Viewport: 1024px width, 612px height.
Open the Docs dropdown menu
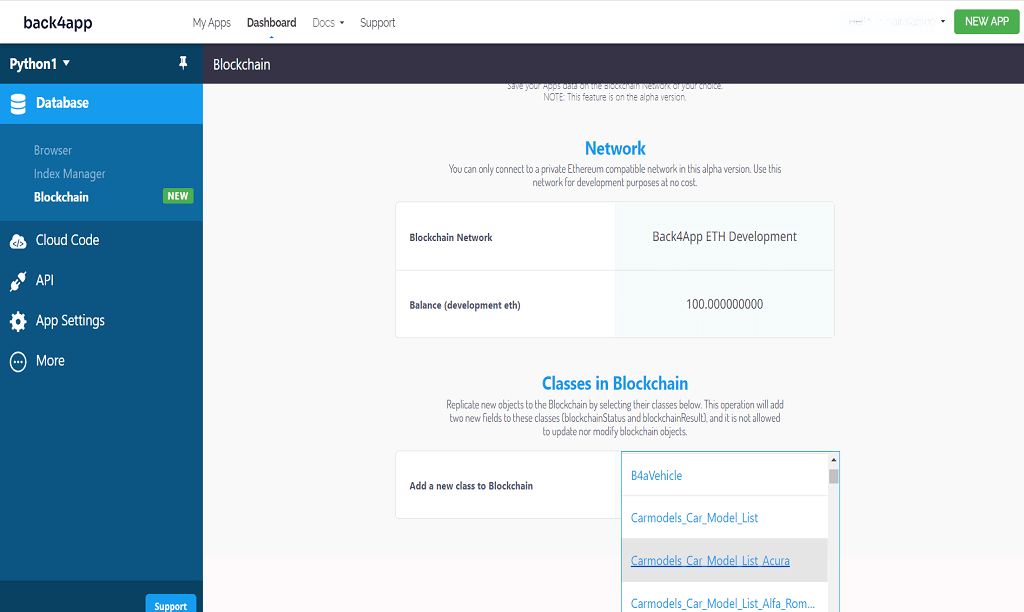coord(328,23)
